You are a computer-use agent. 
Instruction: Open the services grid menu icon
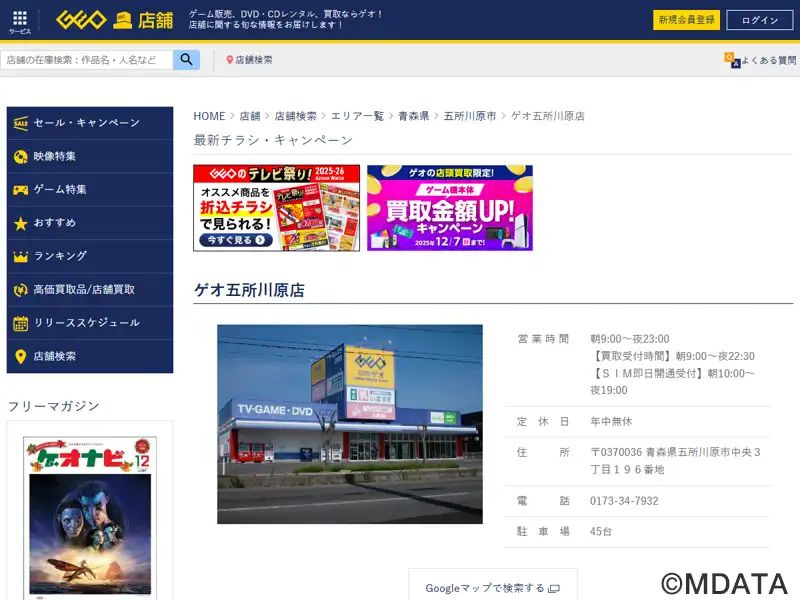pos(19,18)
